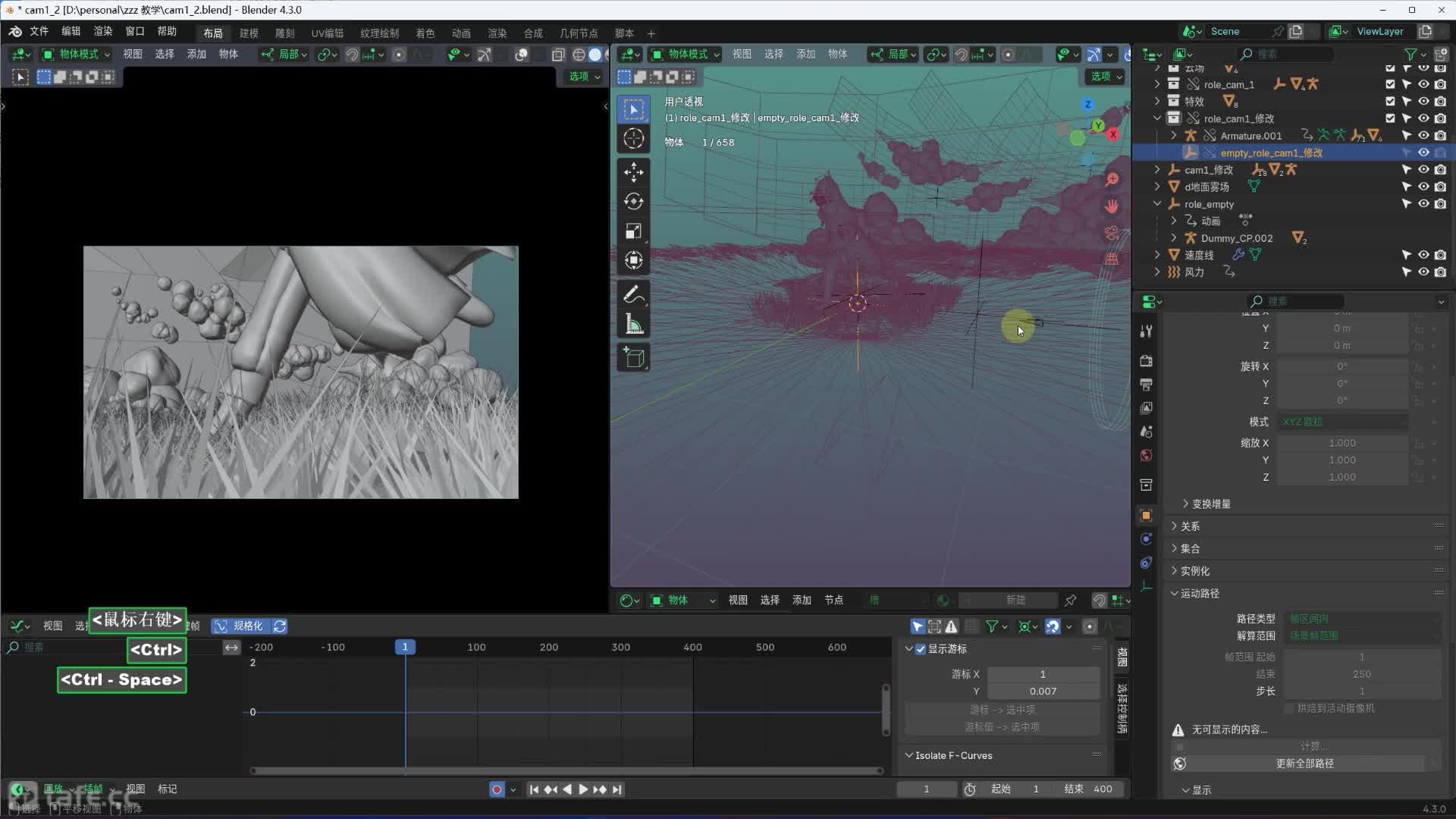1456x819 pixels.
Task: Uncheck the 特效 collection exclude checkbox
Action: pos(1390,102)
